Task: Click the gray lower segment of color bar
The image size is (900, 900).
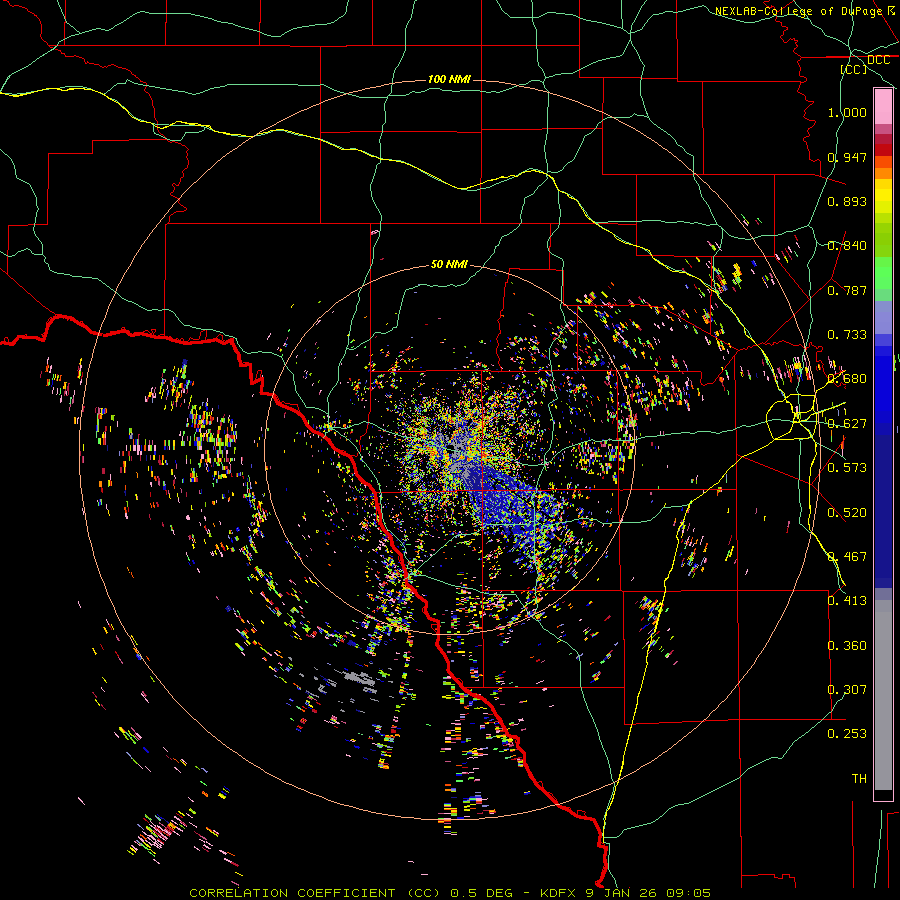Action: click(x=883, y=695)
